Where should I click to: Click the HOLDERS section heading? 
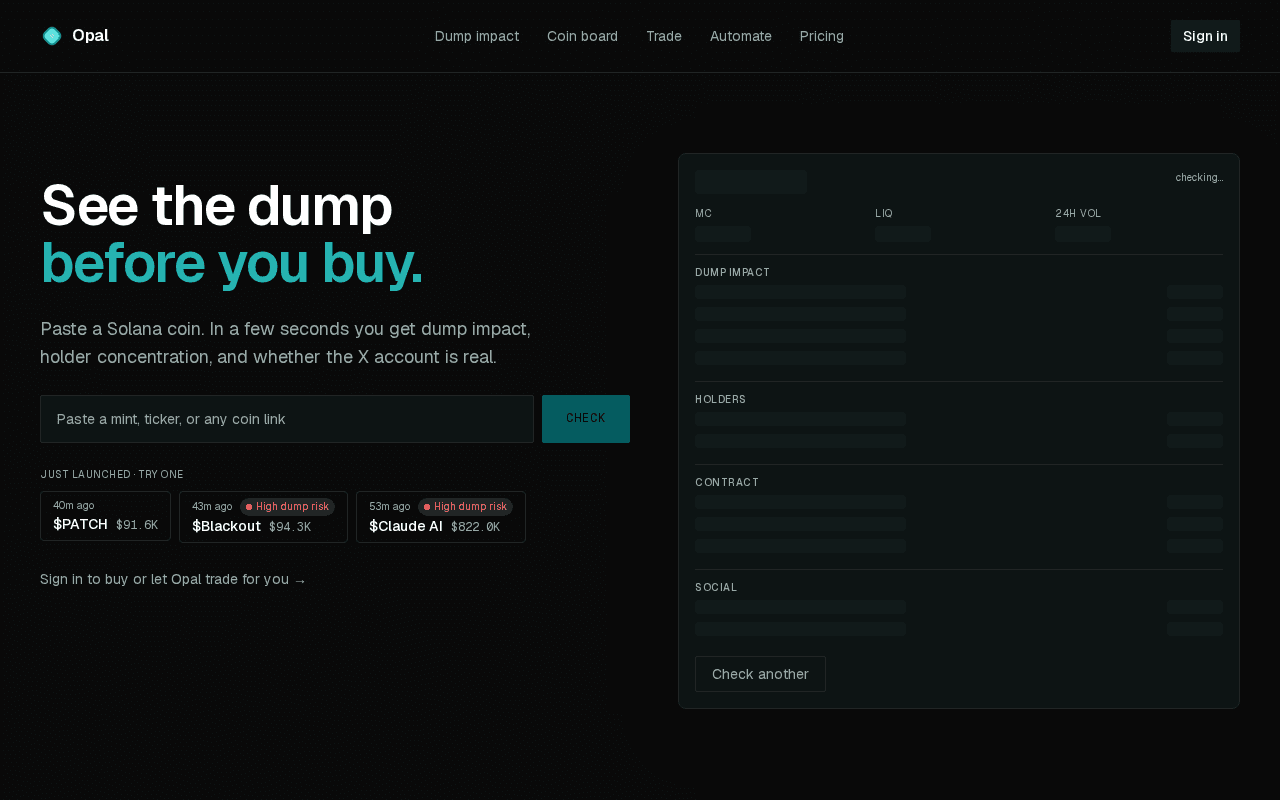(x=721, y=400)
